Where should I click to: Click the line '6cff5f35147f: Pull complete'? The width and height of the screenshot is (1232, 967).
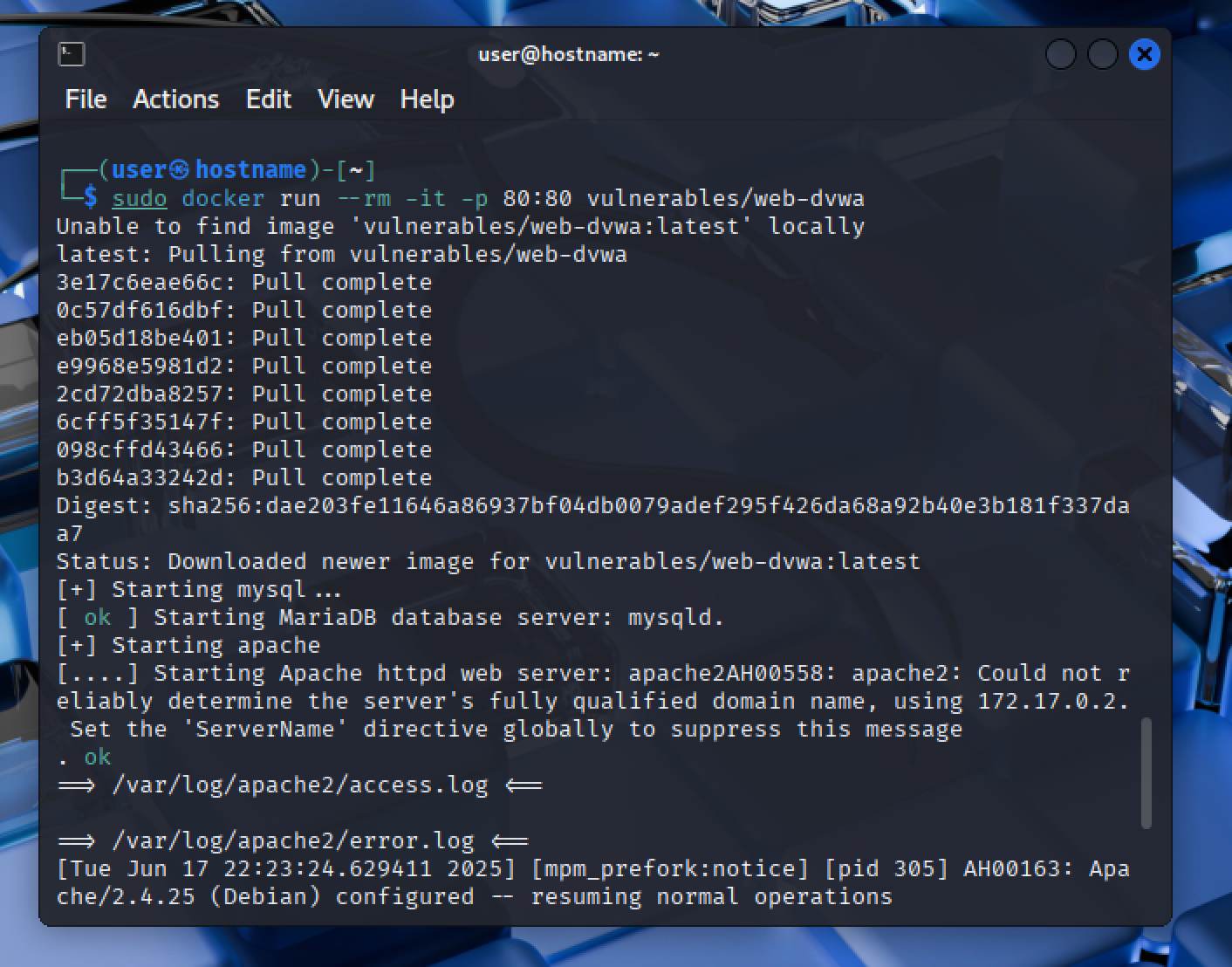pos(244,422)
